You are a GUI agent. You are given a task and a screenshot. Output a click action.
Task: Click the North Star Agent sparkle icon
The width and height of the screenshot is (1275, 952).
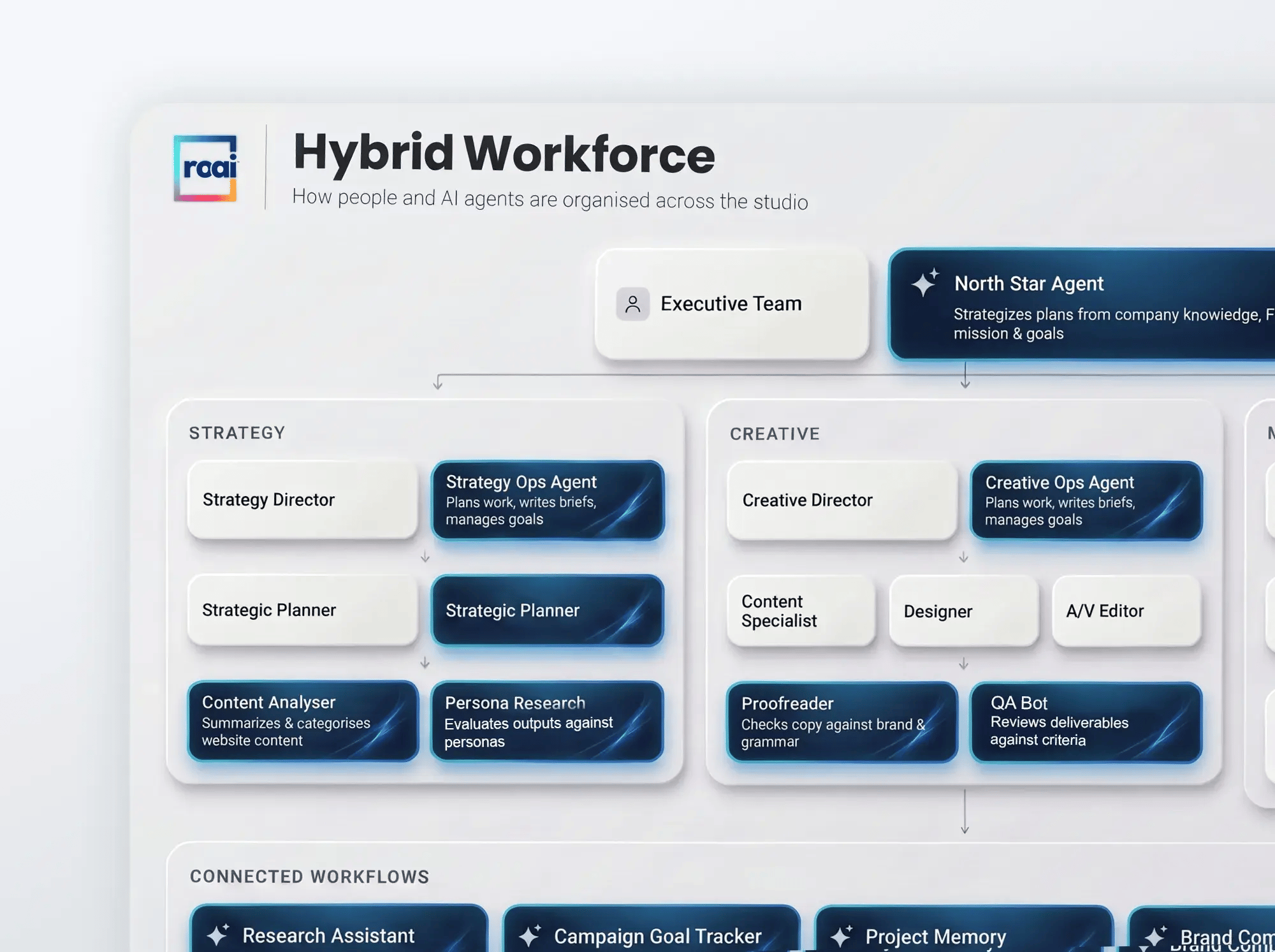point(925,282)
